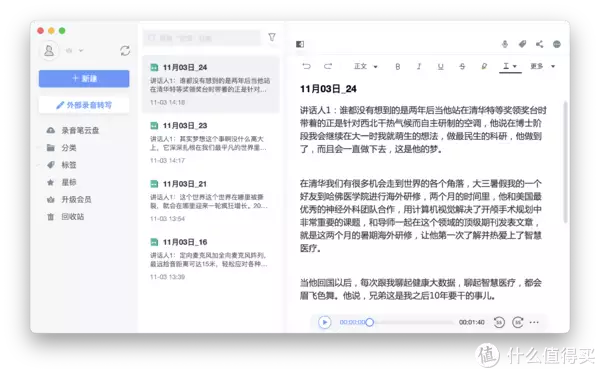Click the search input field
The image size is (600, 373).
(x=202, y=38)
